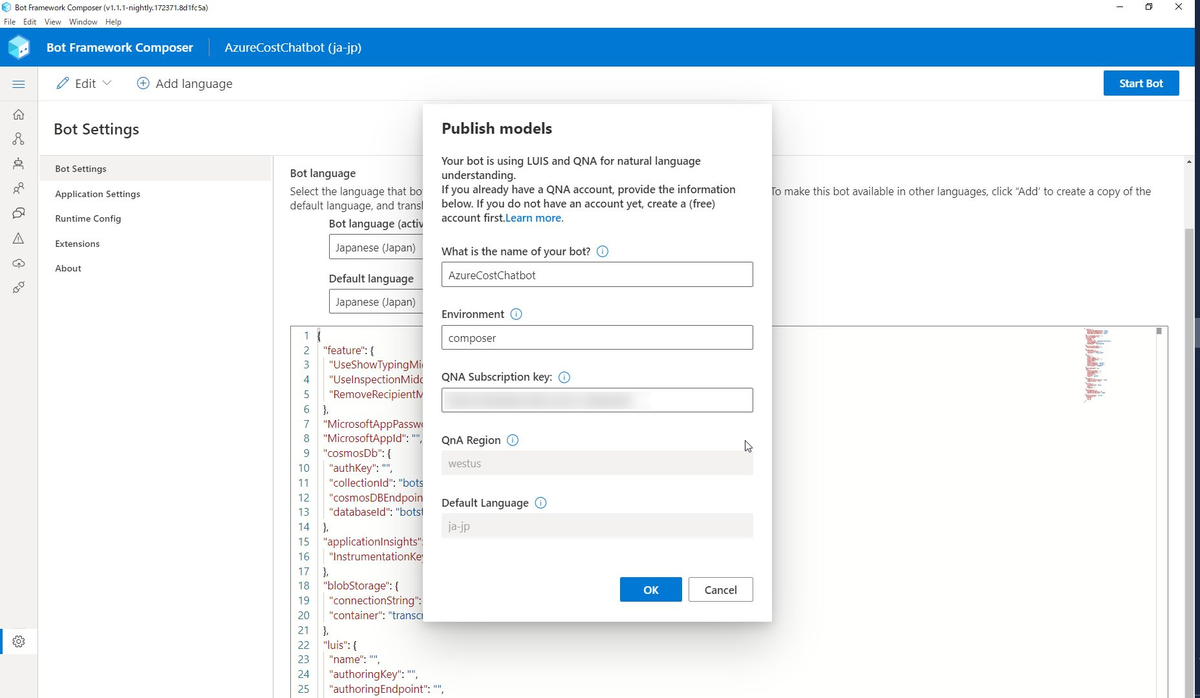Follow the Learn more link

click(x=534, y=218)
